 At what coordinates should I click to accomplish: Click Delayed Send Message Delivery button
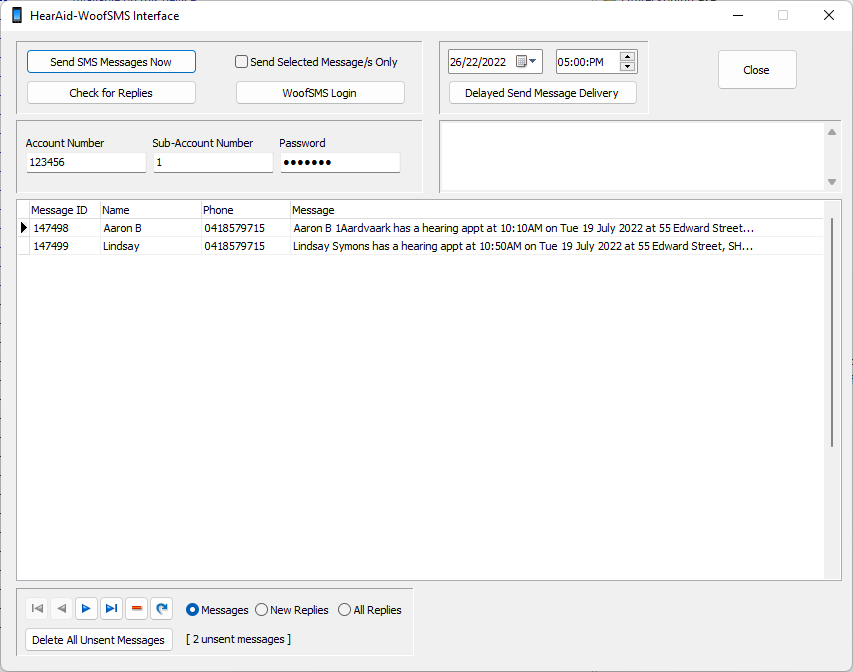click(542, 93)
